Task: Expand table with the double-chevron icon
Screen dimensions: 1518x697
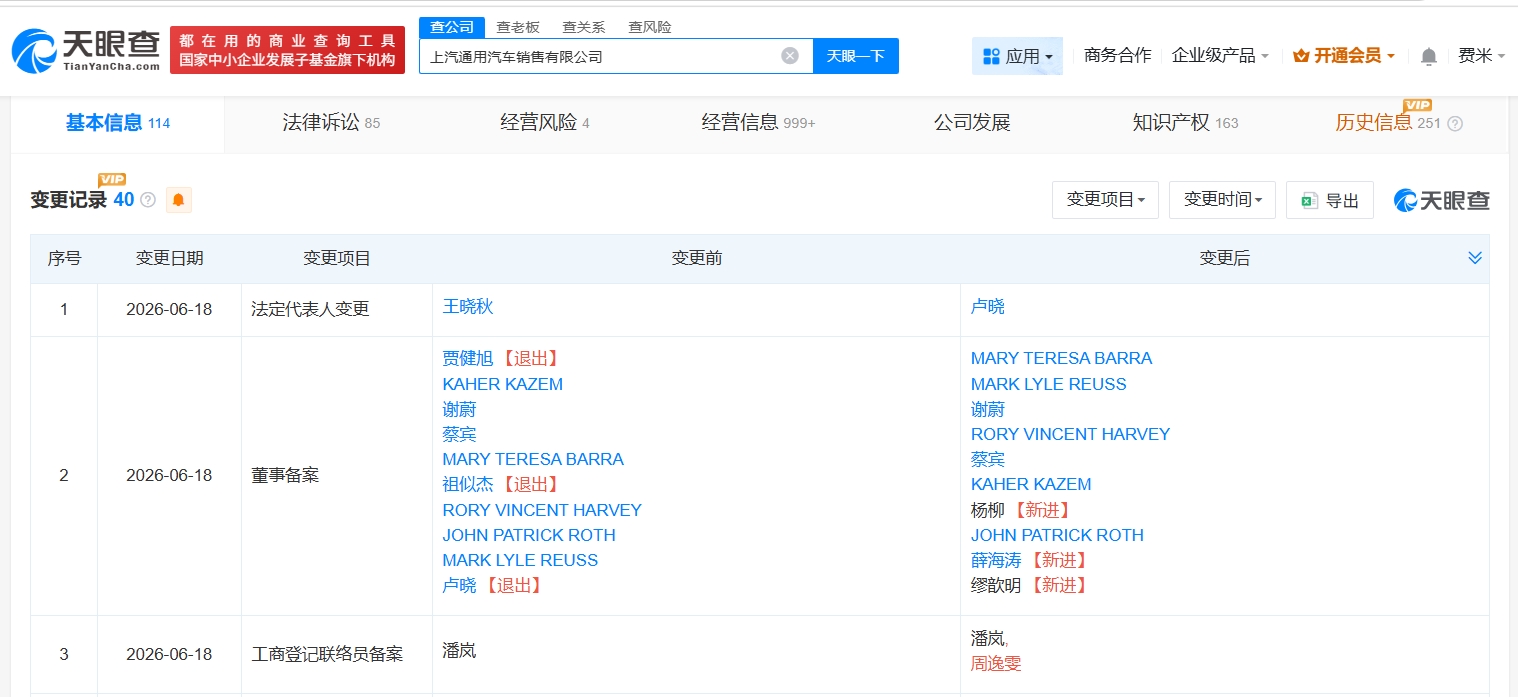Action: pyautogui.click(x=1474, y=258)
